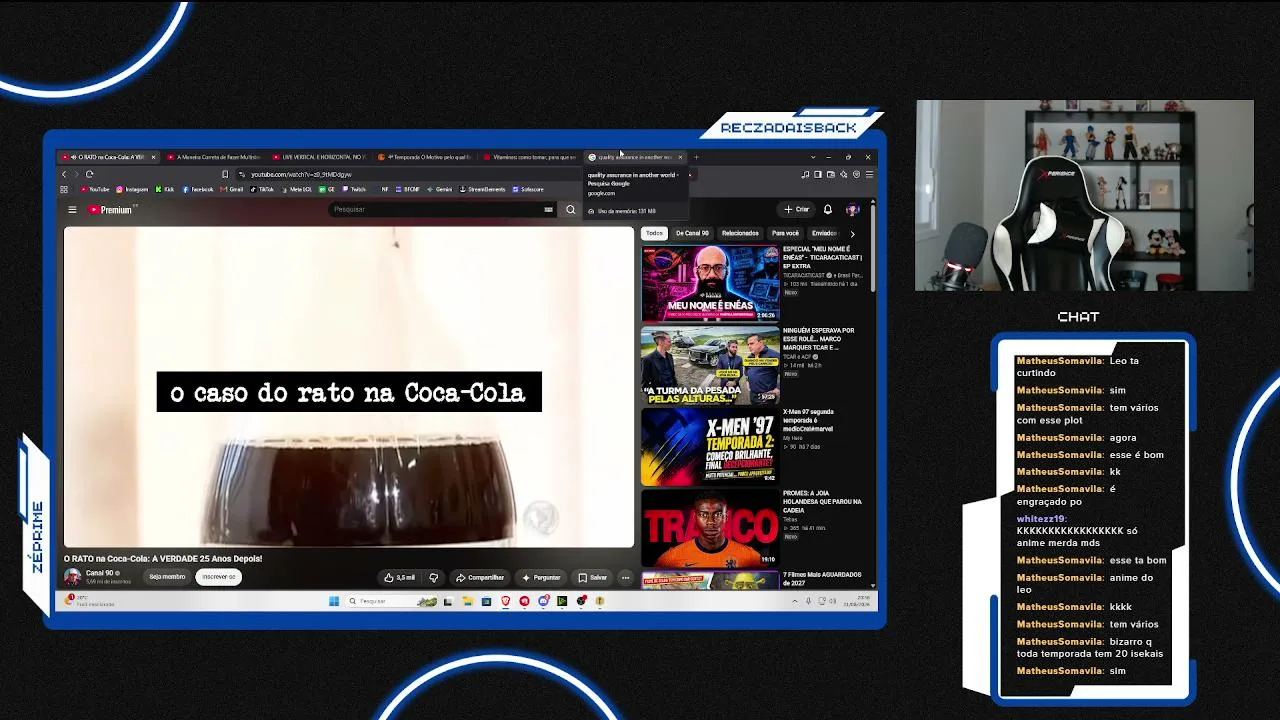Open the browser media control music icon
The image size is (1280, 720).
(x=806, y=174)
